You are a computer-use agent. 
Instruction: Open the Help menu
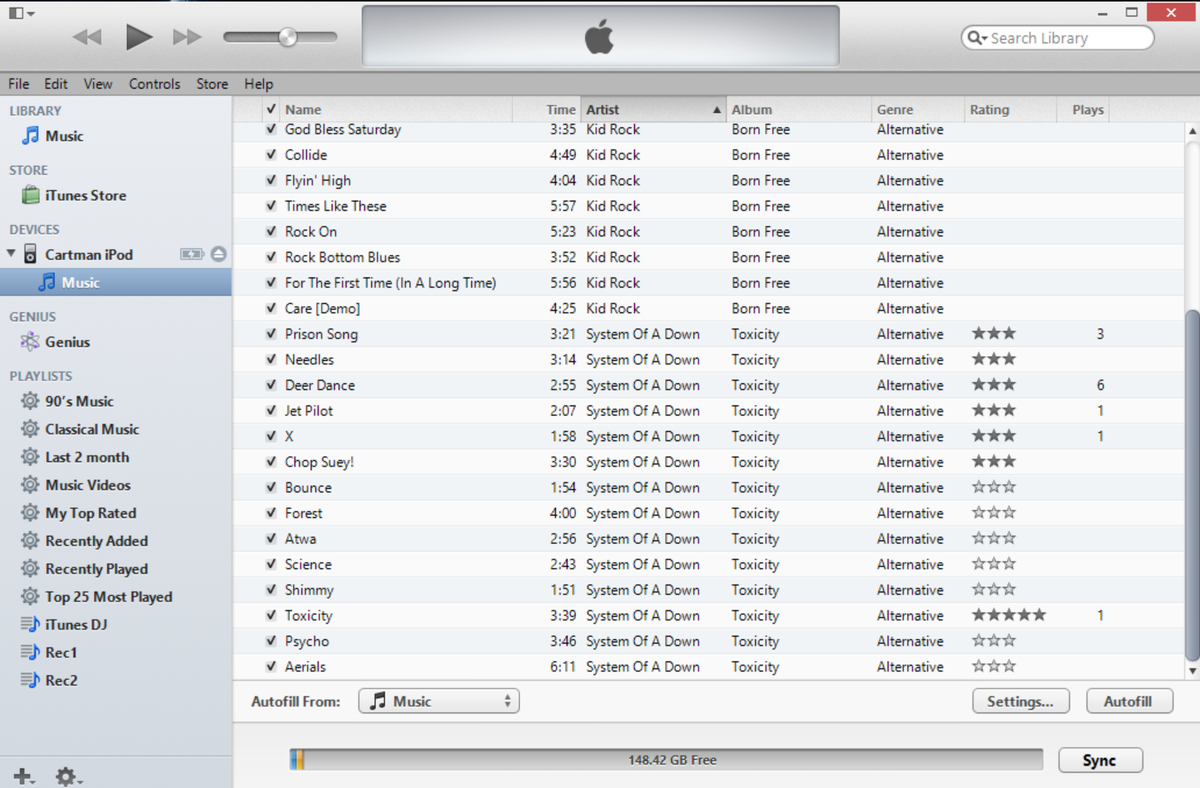[258, 84]
